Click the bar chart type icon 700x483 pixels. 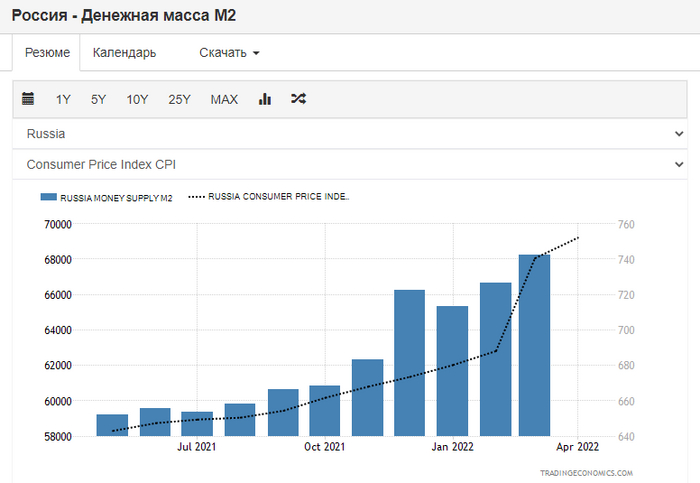[265, 99]
